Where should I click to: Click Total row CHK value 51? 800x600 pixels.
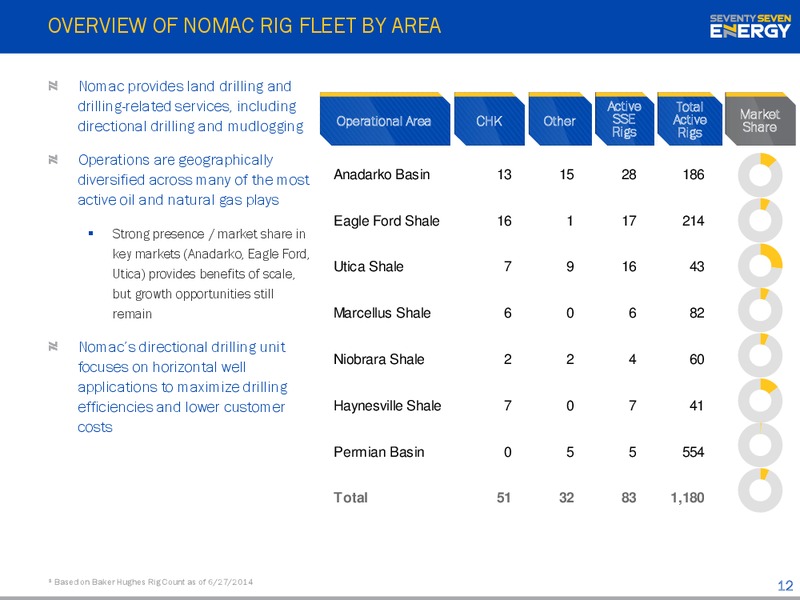coord(504,498)
